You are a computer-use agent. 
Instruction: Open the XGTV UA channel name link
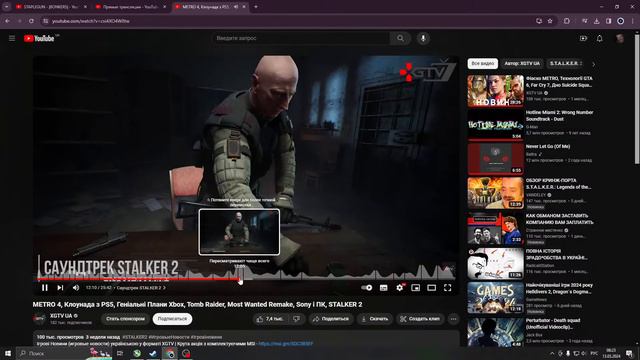point(61,316)
